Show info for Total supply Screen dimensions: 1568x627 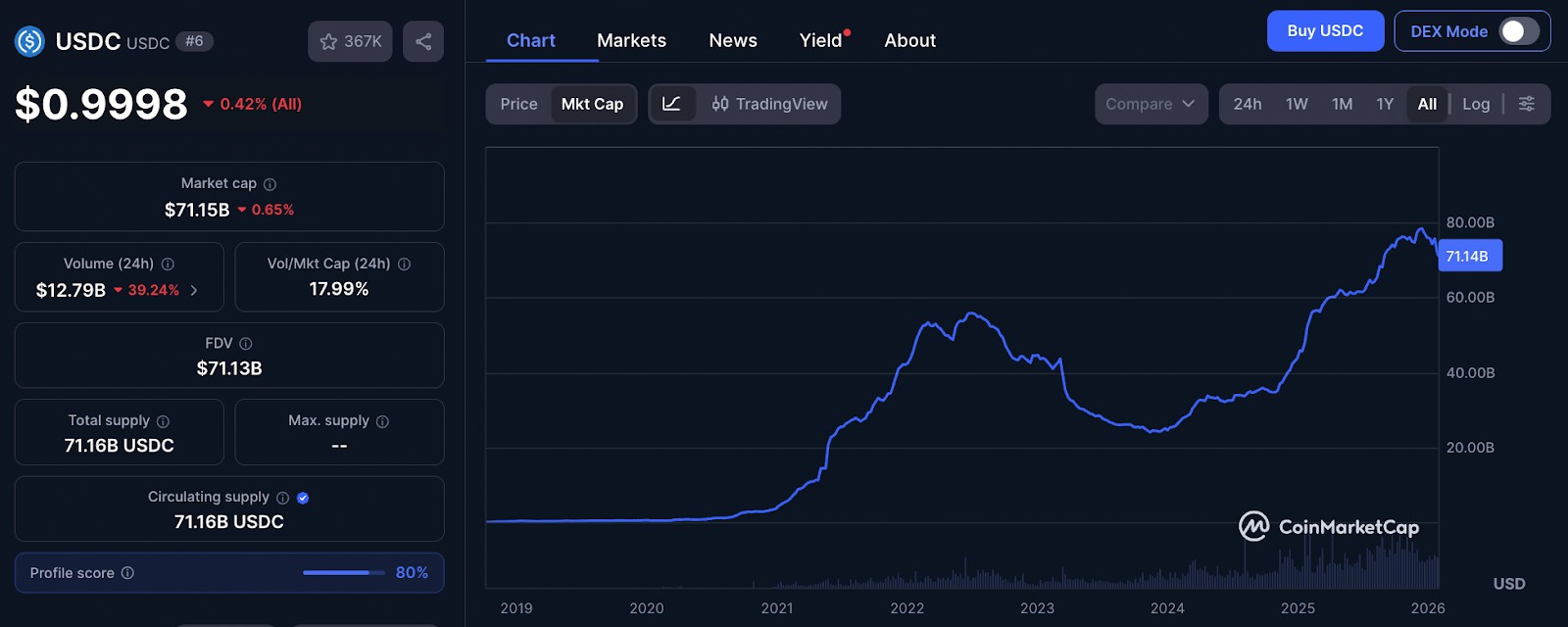point(163,421)
